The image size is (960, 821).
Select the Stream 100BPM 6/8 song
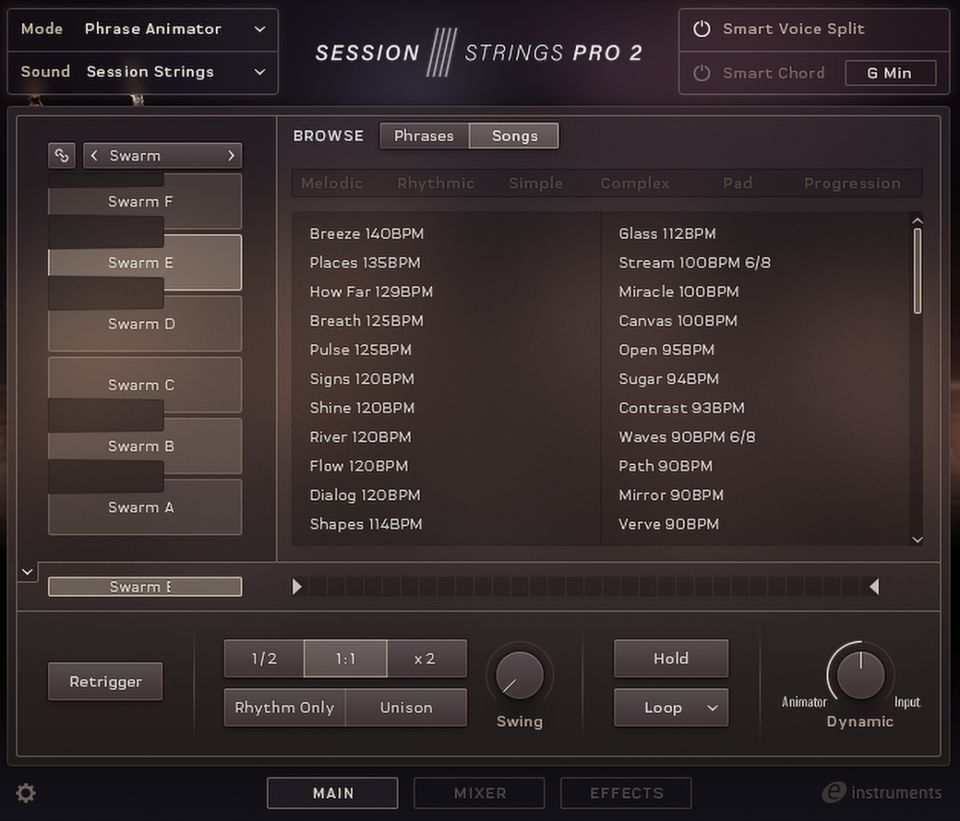694,263
